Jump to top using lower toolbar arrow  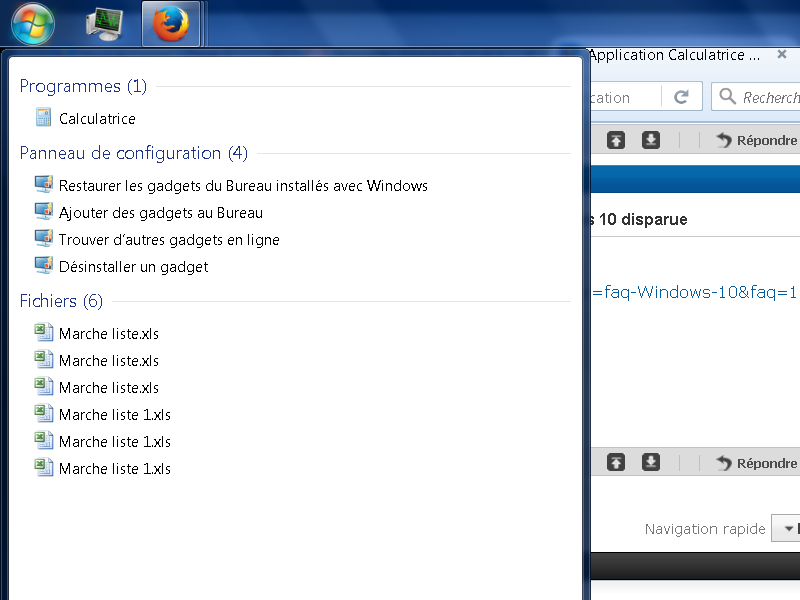coord(616,463)
